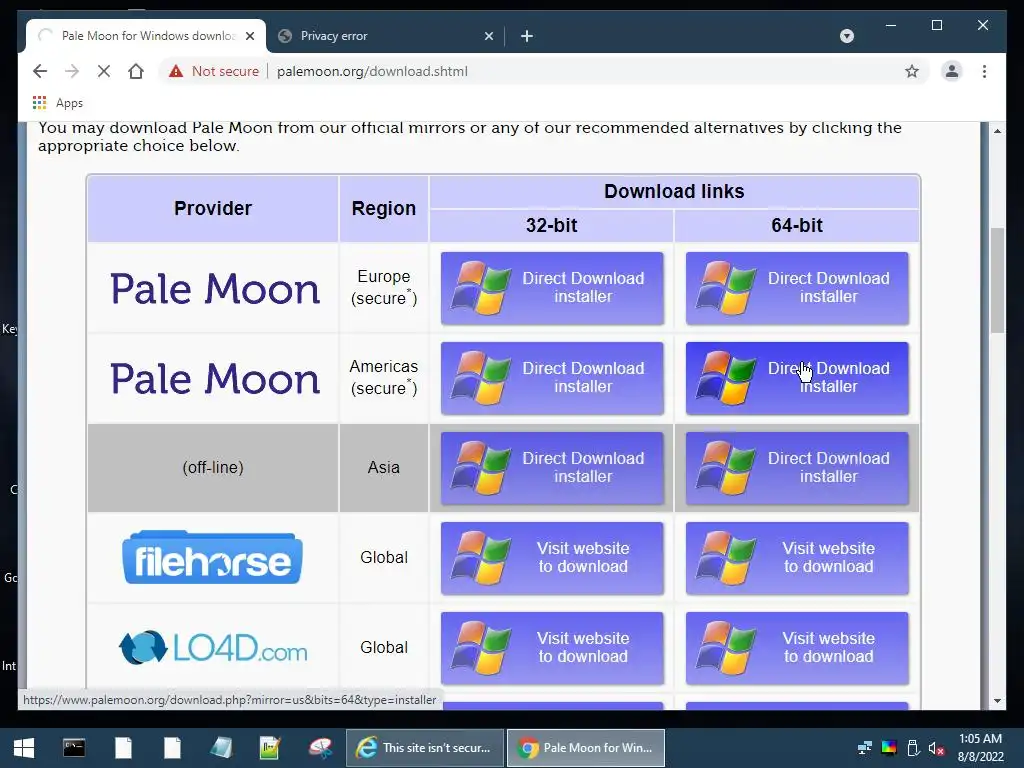Click the network tray icon
Screen dimensions: 1024x768
point(865,748)
